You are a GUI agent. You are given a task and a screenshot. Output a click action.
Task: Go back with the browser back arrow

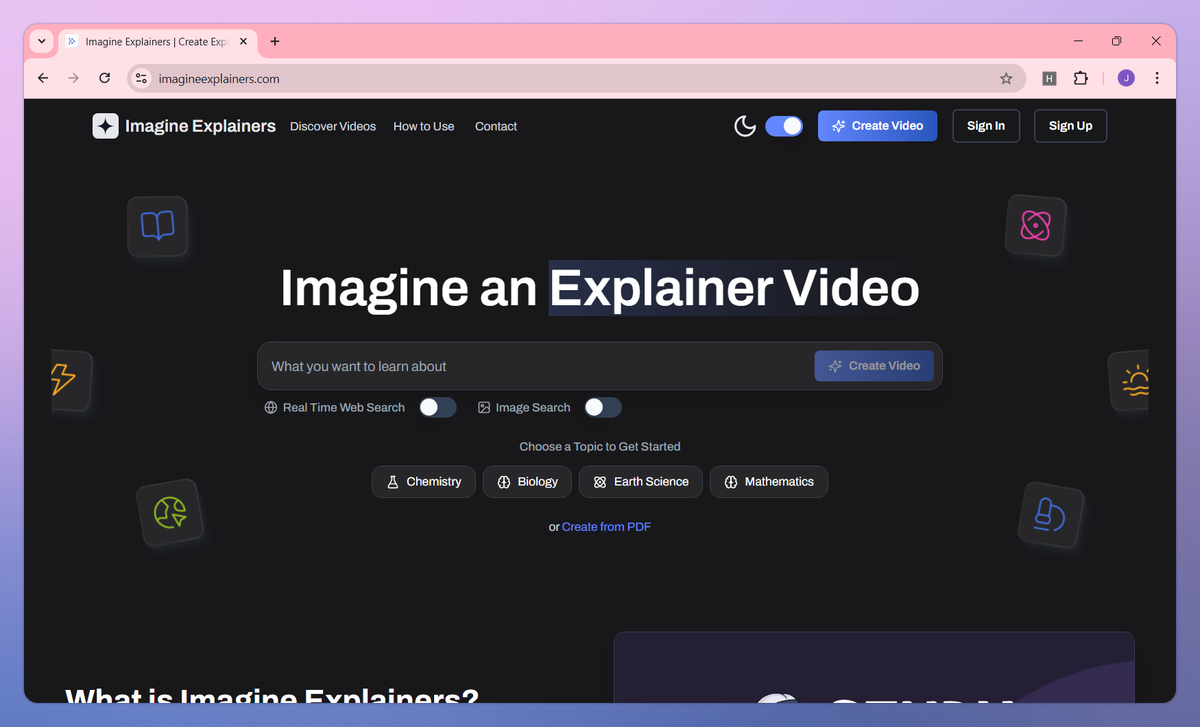tap(42, 78)
